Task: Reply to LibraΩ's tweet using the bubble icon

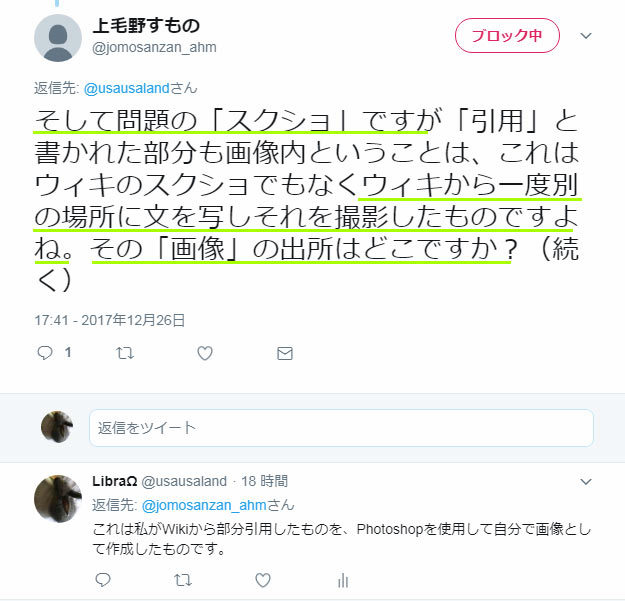Action: click(x=103, y=580)
